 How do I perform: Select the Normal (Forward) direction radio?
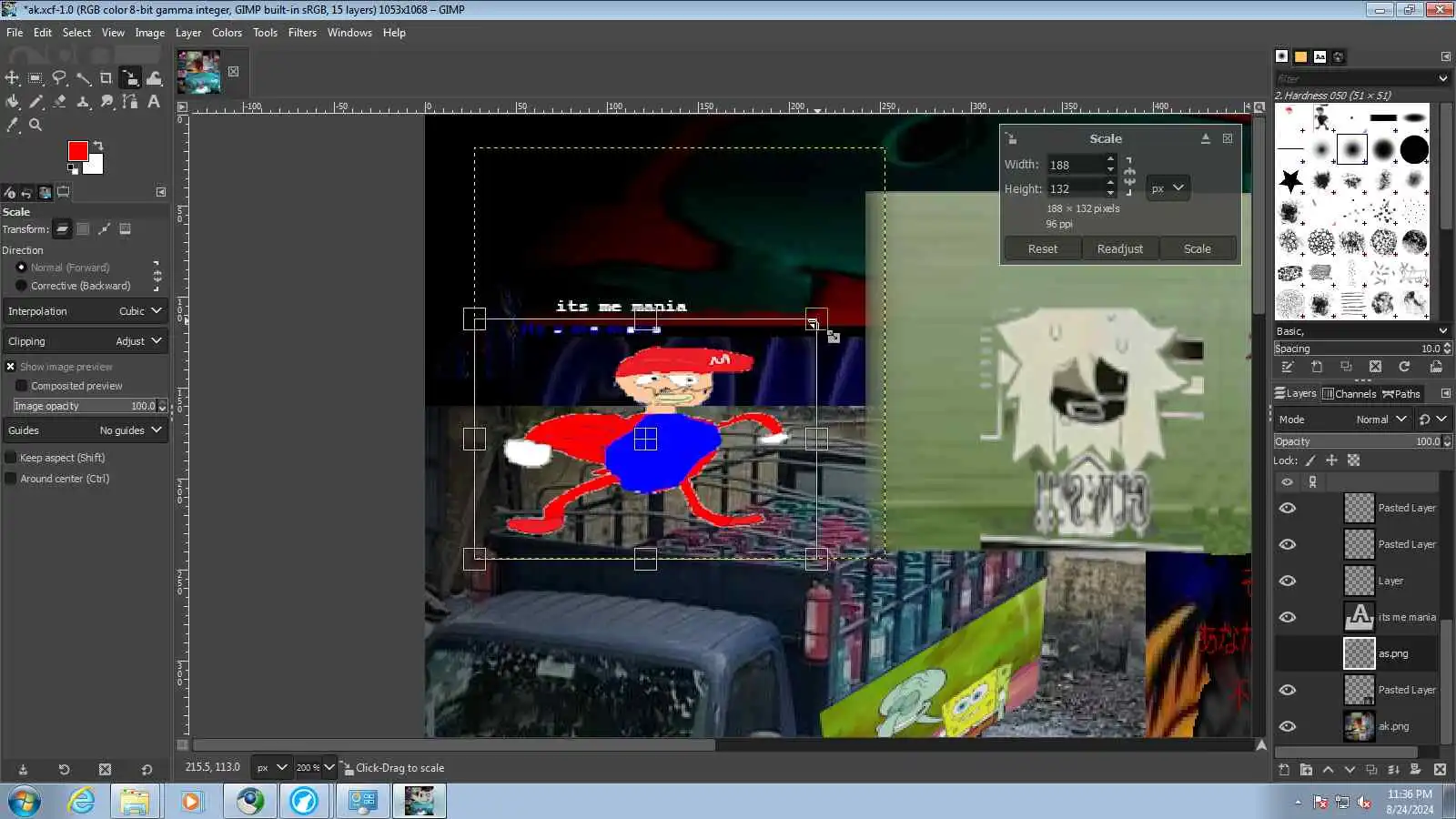pos(21,268)
